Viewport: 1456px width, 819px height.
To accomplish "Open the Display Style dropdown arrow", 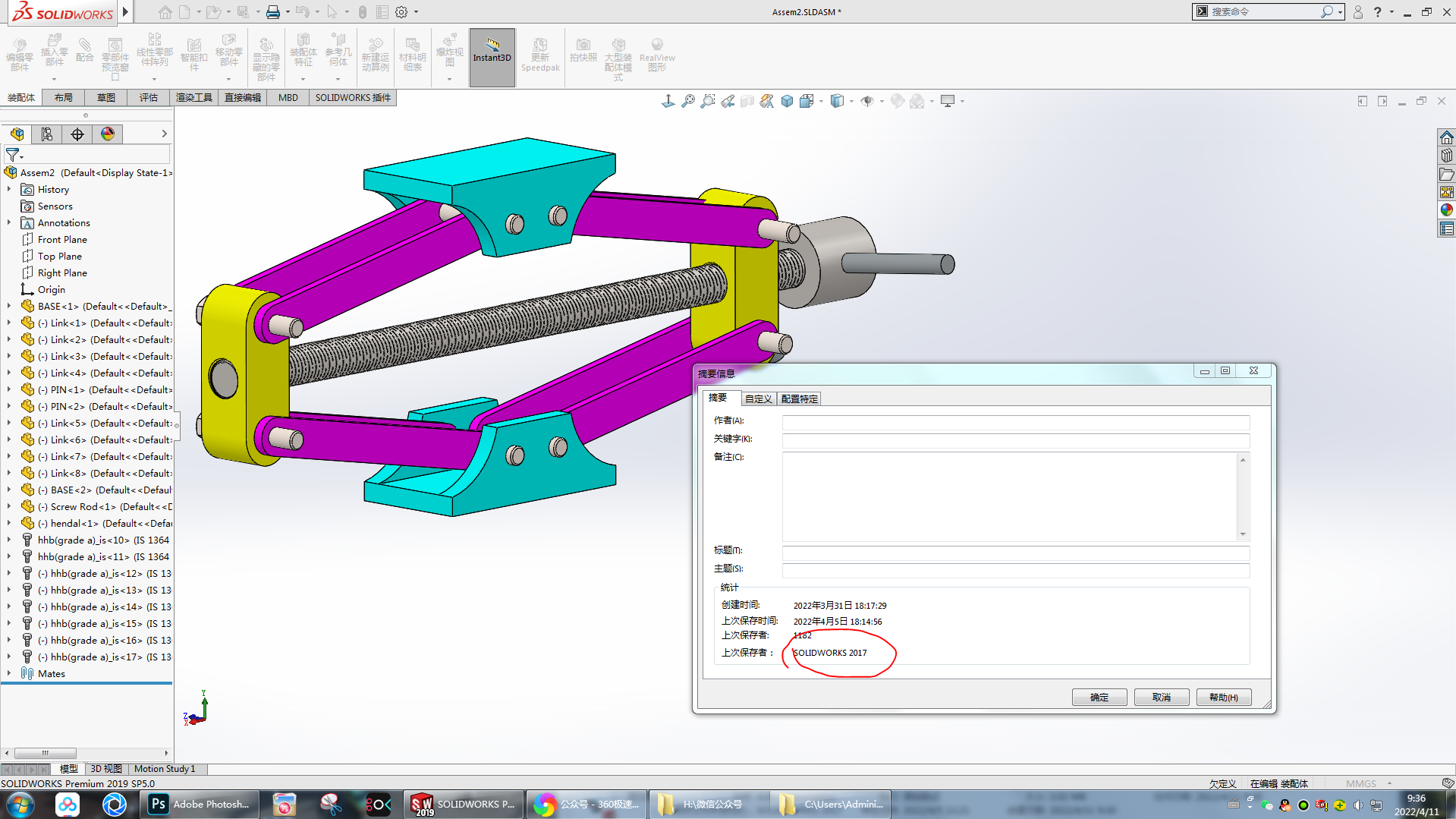I will pos(851,101).
